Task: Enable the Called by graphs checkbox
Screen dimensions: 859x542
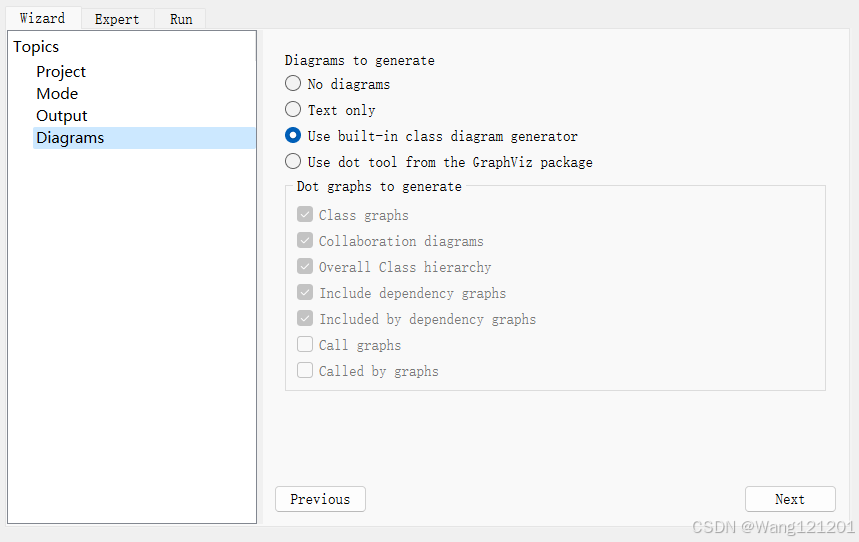Action: [305, 371]
